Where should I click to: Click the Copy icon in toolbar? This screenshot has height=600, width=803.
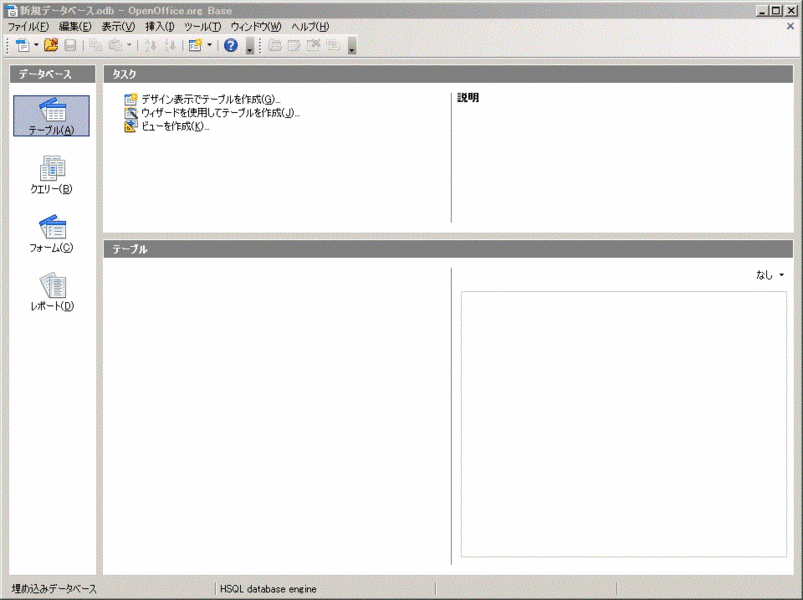coord(96,46)
